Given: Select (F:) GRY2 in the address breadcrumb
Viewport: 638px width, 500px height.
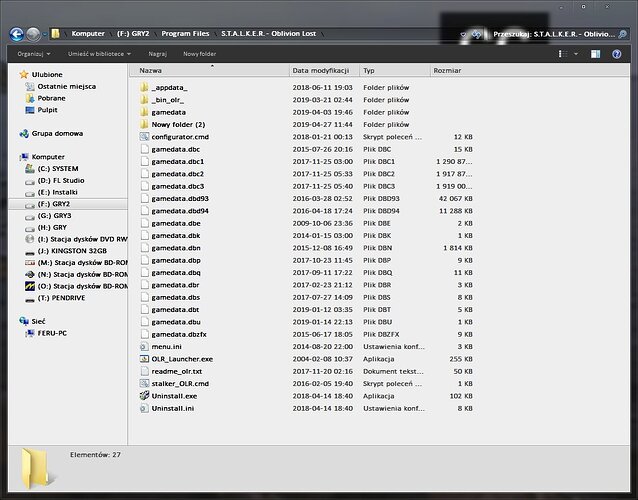Looking at the screenshot, I should [x=133, y=33].
